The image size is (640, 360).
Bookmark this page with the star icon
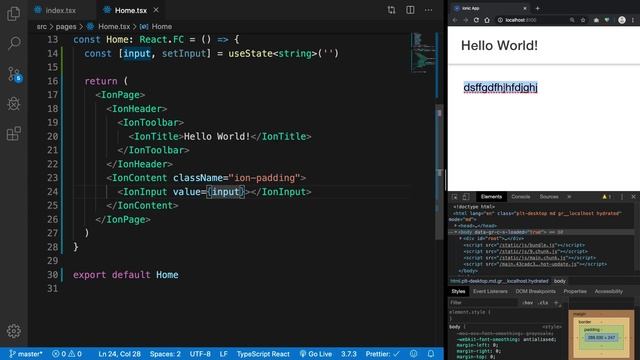coord(583,20)
